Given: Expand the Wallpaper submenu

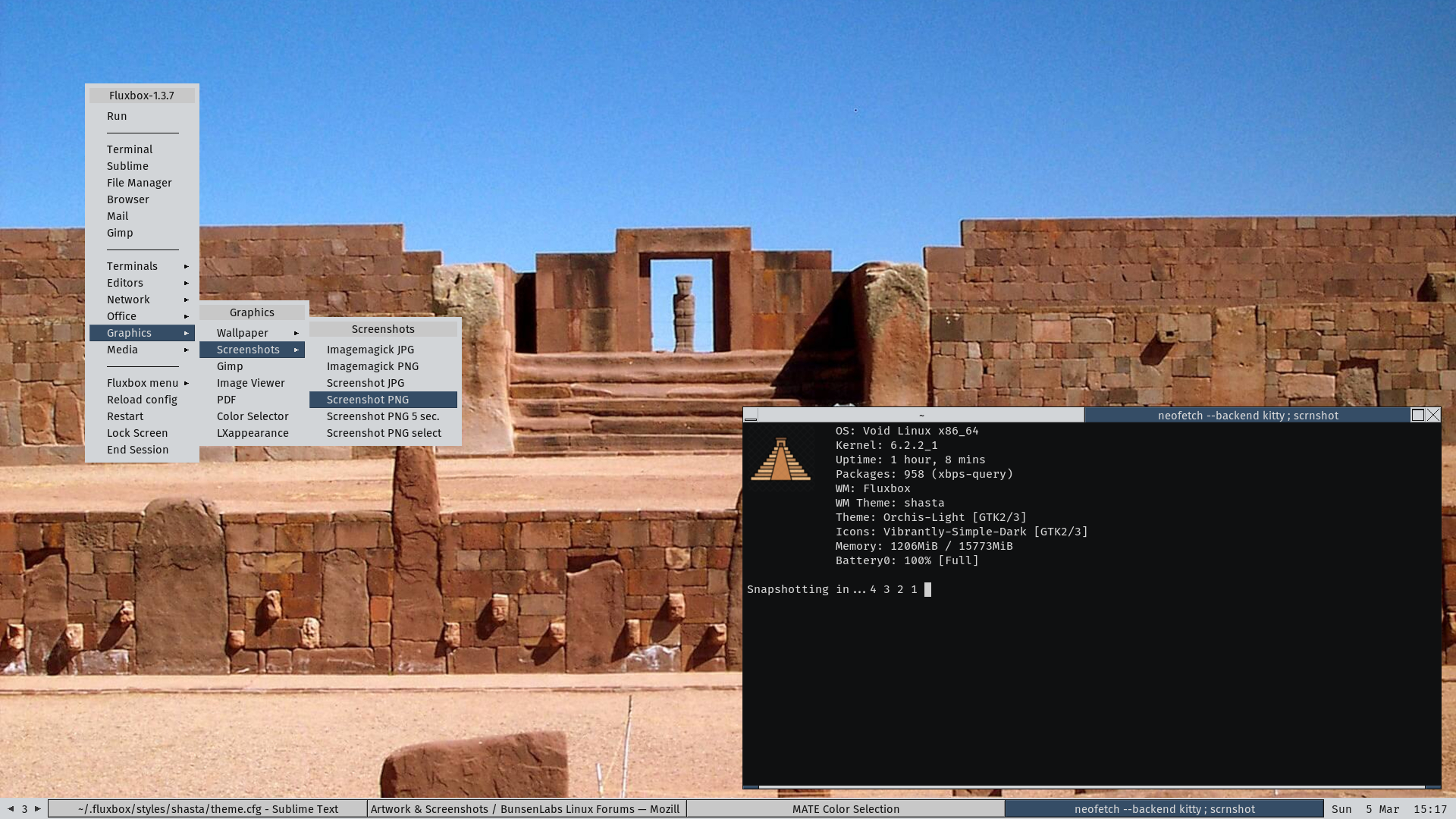Looking at the screenshot, I should point(252,333).
